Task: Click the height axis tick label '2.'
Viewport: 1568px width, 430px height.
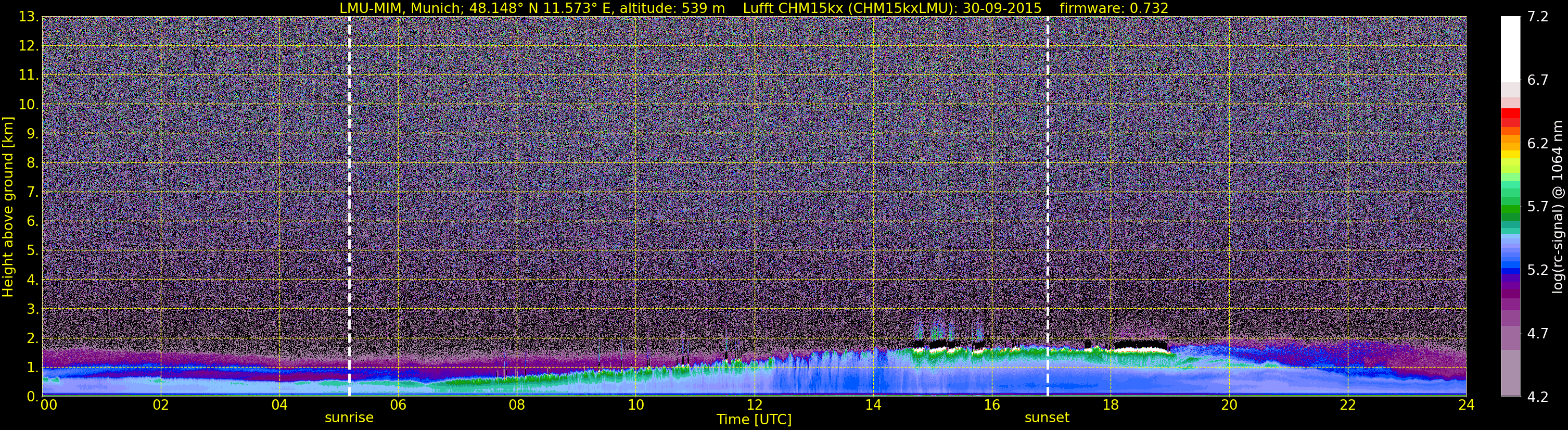Action: click(x=33, y=338)
